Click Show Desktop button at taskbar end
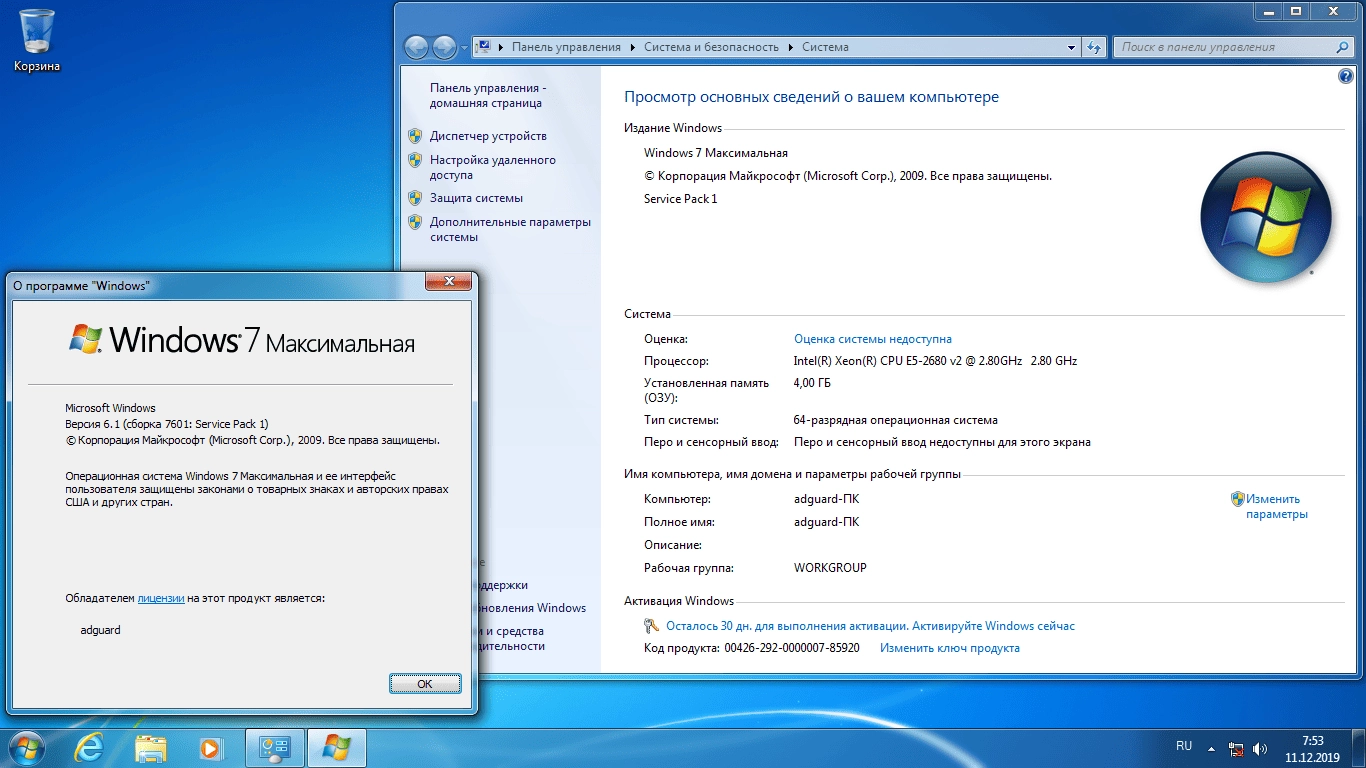Image resolution: width=1366 pixels, height=768 pixels. [1359, 748]
